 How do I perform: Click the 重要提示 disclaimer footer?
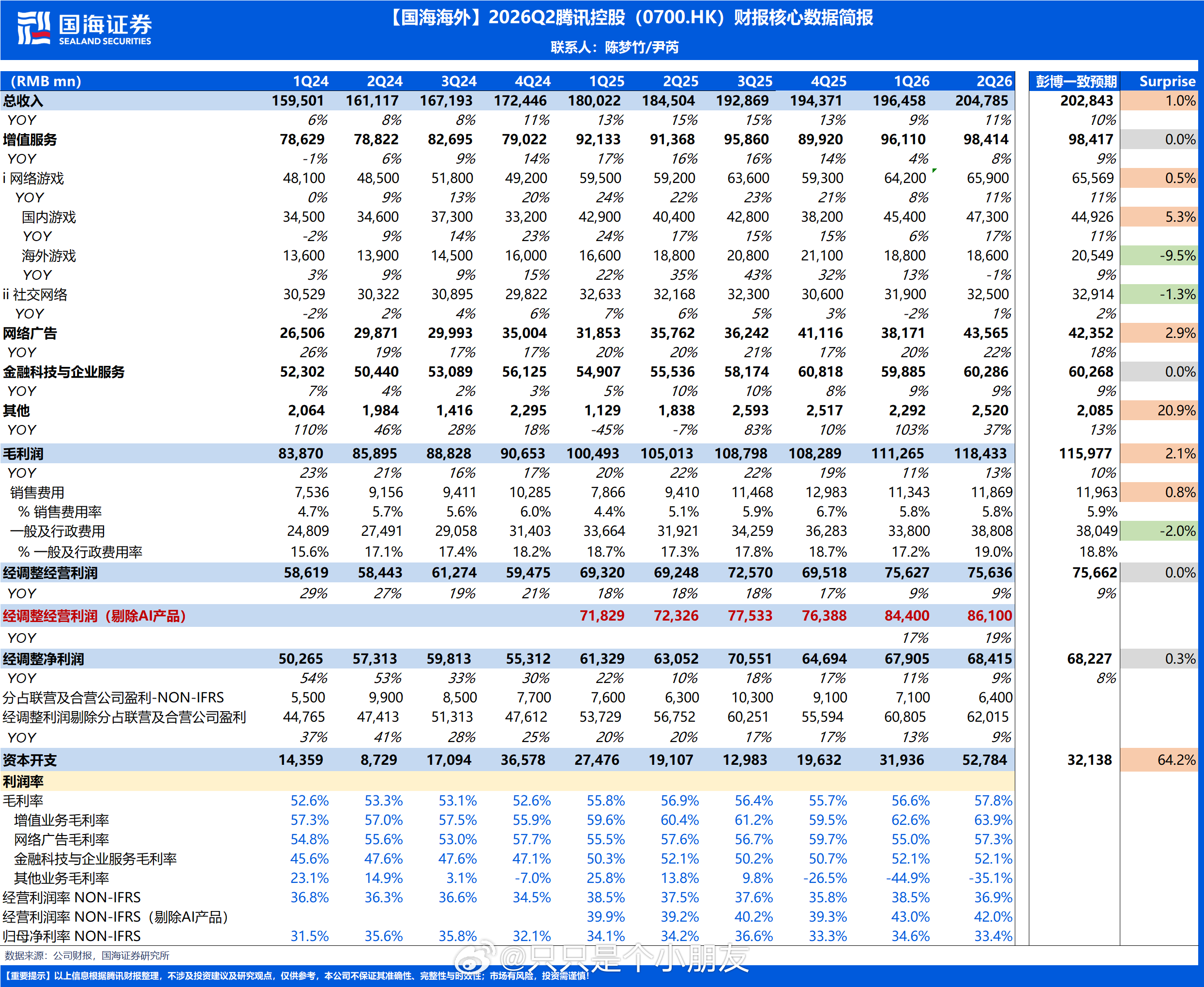297,976
